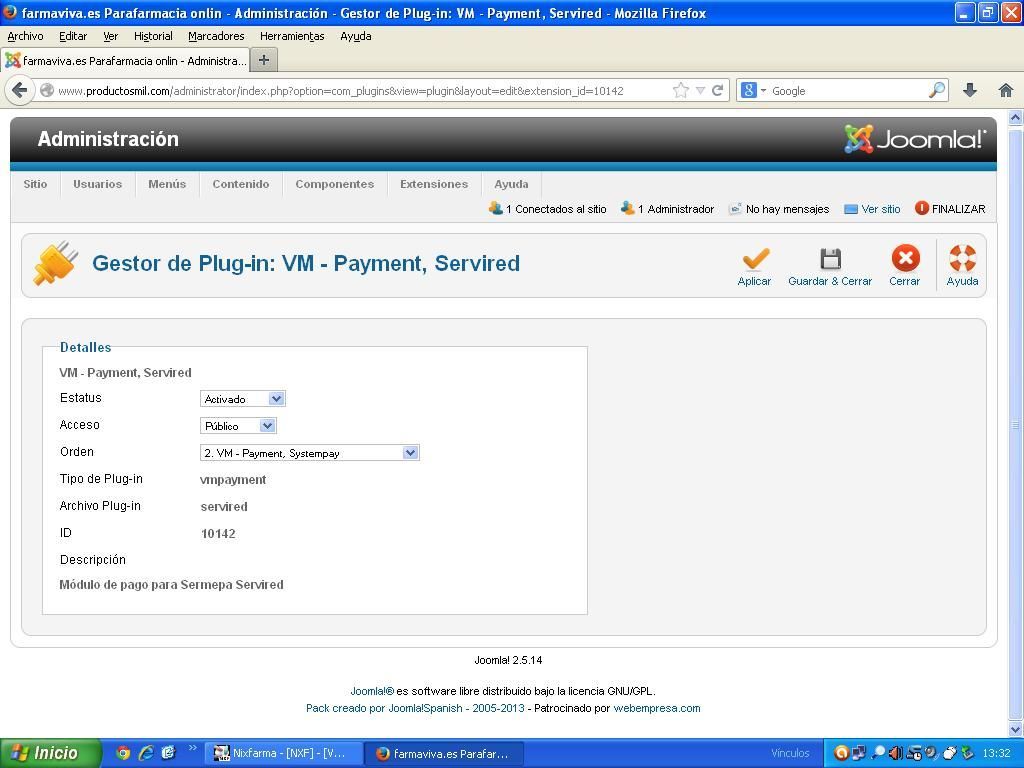Image resolution: width=1024 pixels, height=768 pixels.
Task: Click the Conectados al sitio users icon
Action: [495, 208]
